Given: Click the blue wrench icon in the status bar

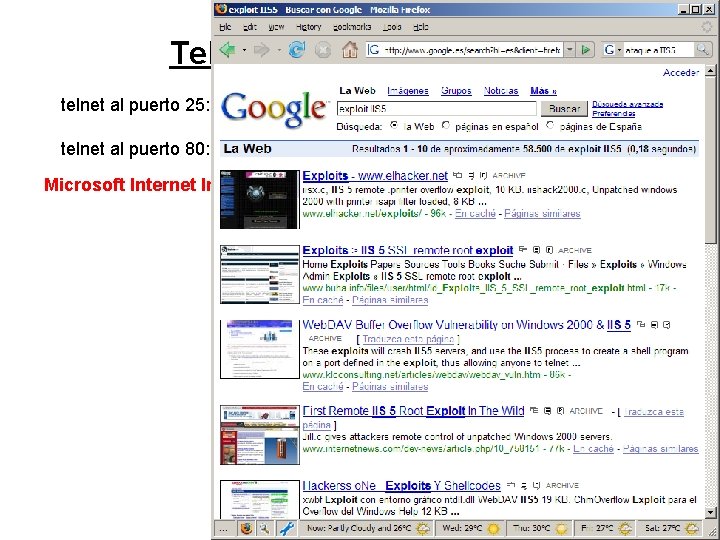Looking at the screenshot, I should click(x=287, y=529).
